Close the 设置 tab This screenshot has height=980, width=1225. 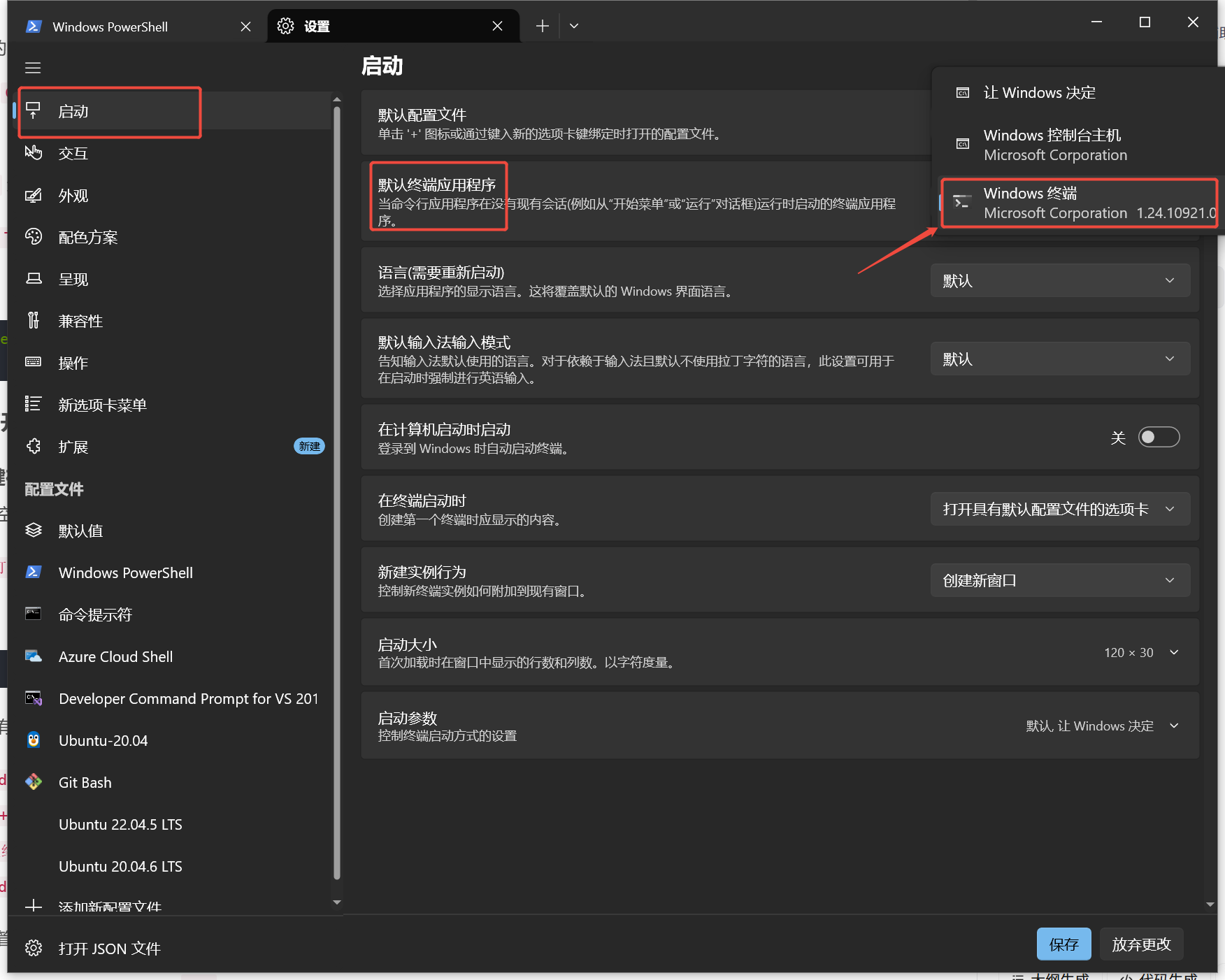497,26
